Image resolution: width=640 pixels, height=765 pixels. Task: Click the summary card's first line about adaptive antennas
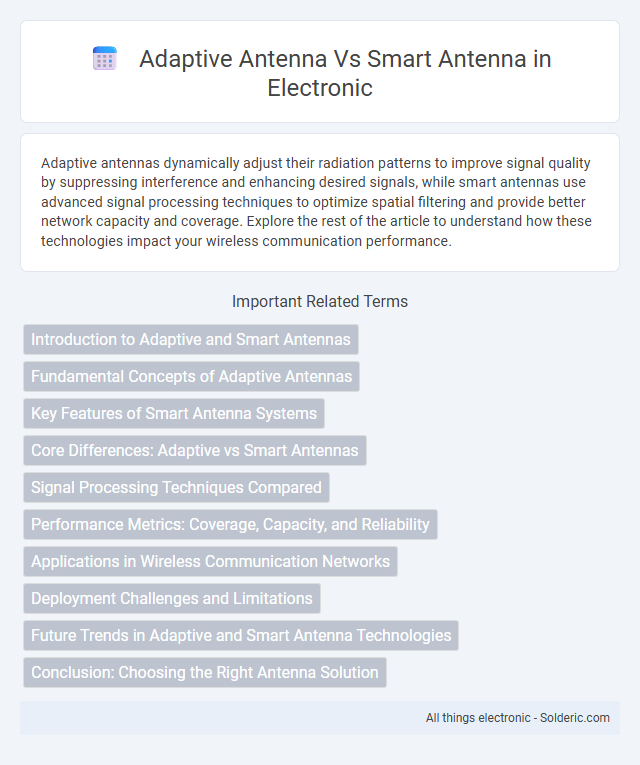[x=316, y=162]
